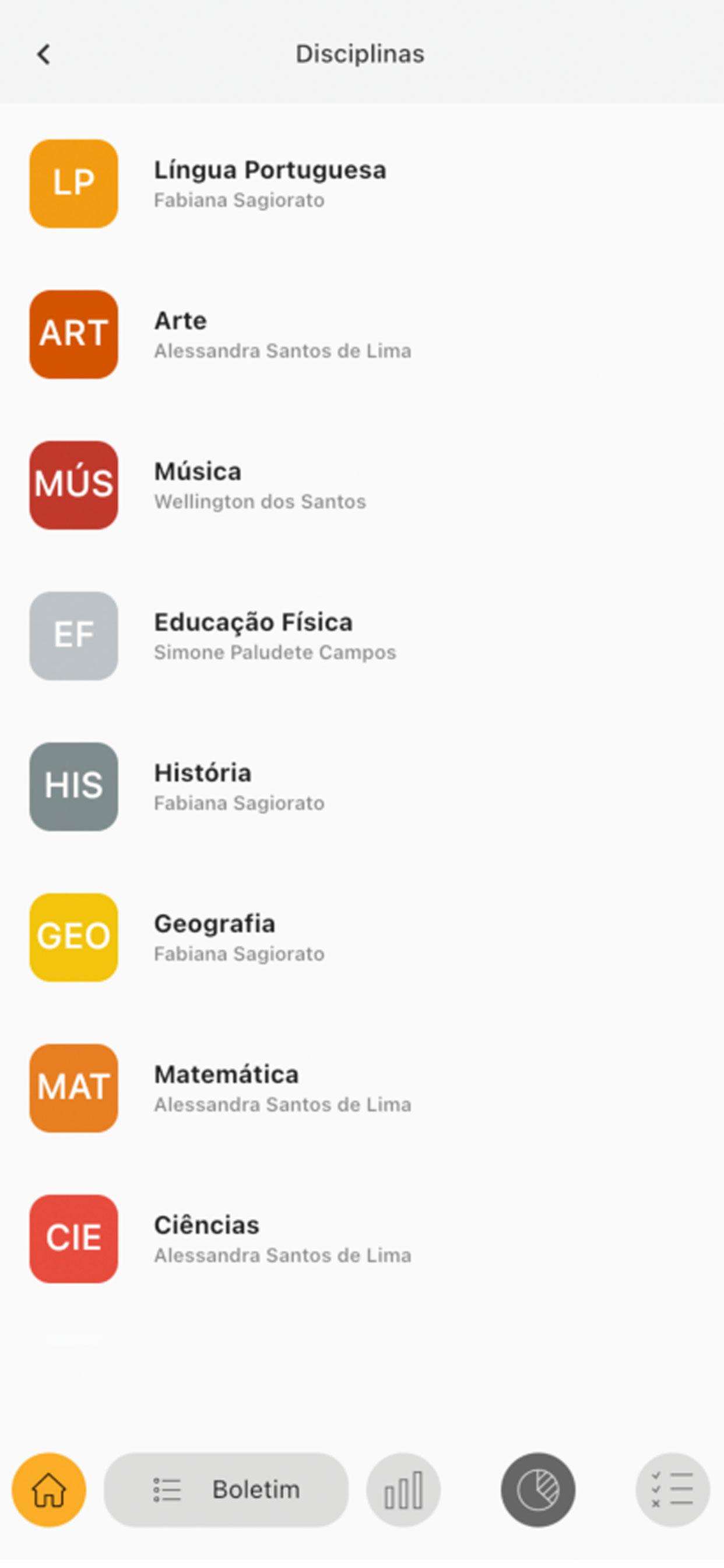Viewport: 724px width, 1568px height.
Task: Open História taught by Fabiana Sagiorato
Action: (x=362, y=786)
